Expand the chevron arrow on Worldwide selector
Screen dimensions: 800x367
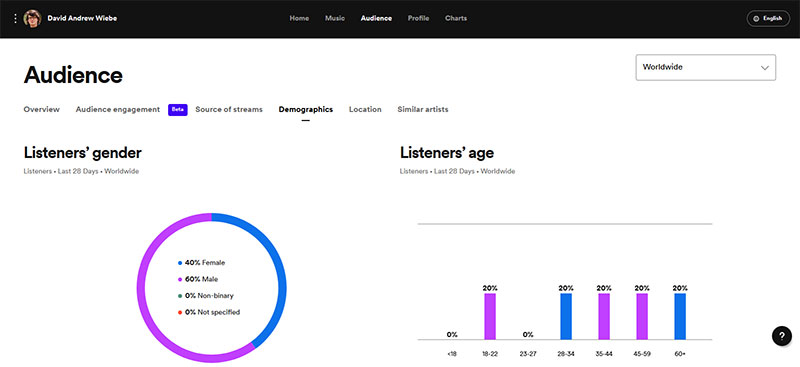pyautogui.click(x=764, y=67)
